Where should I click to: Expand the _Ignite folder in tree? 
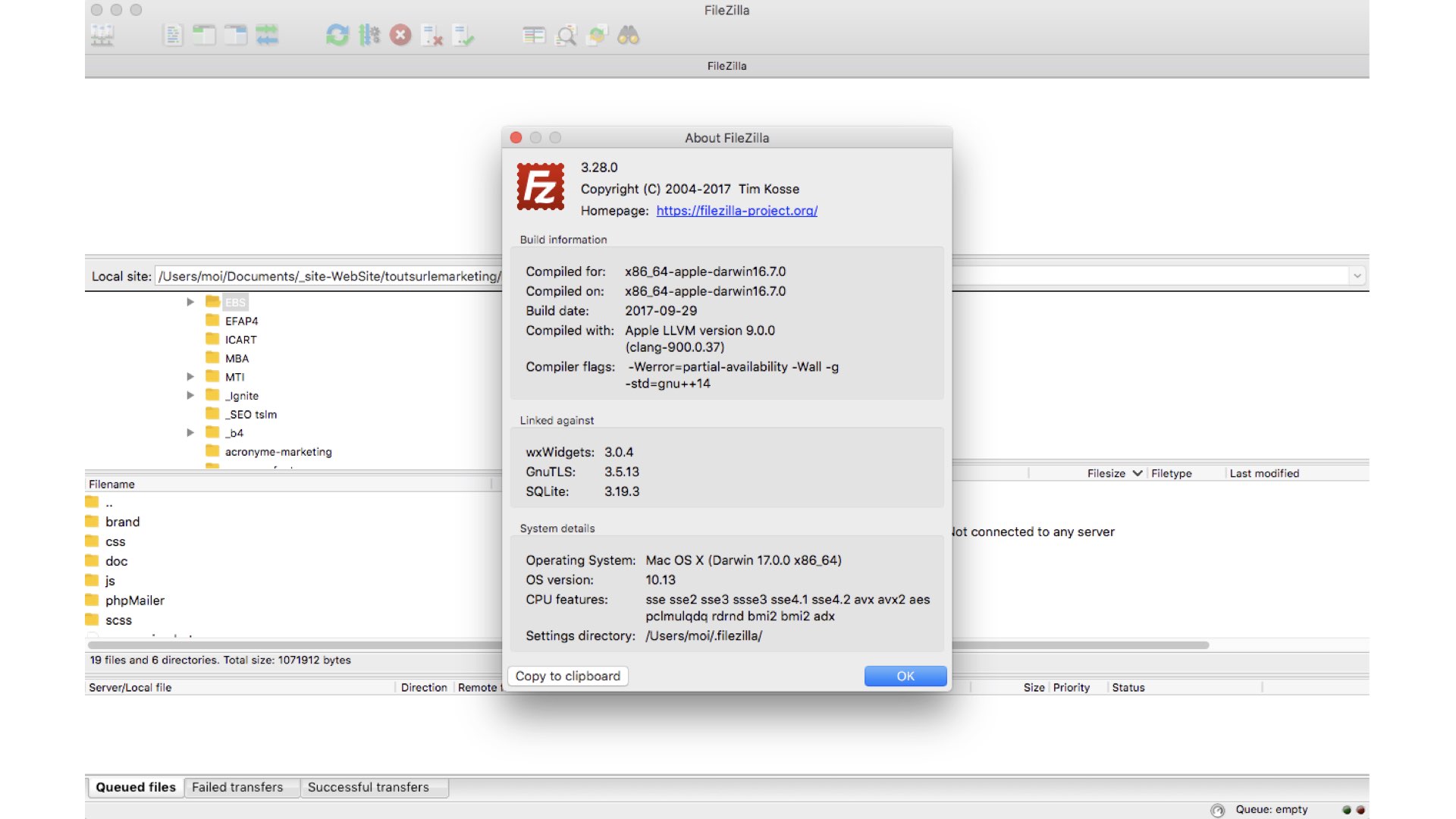click(190, 395)
